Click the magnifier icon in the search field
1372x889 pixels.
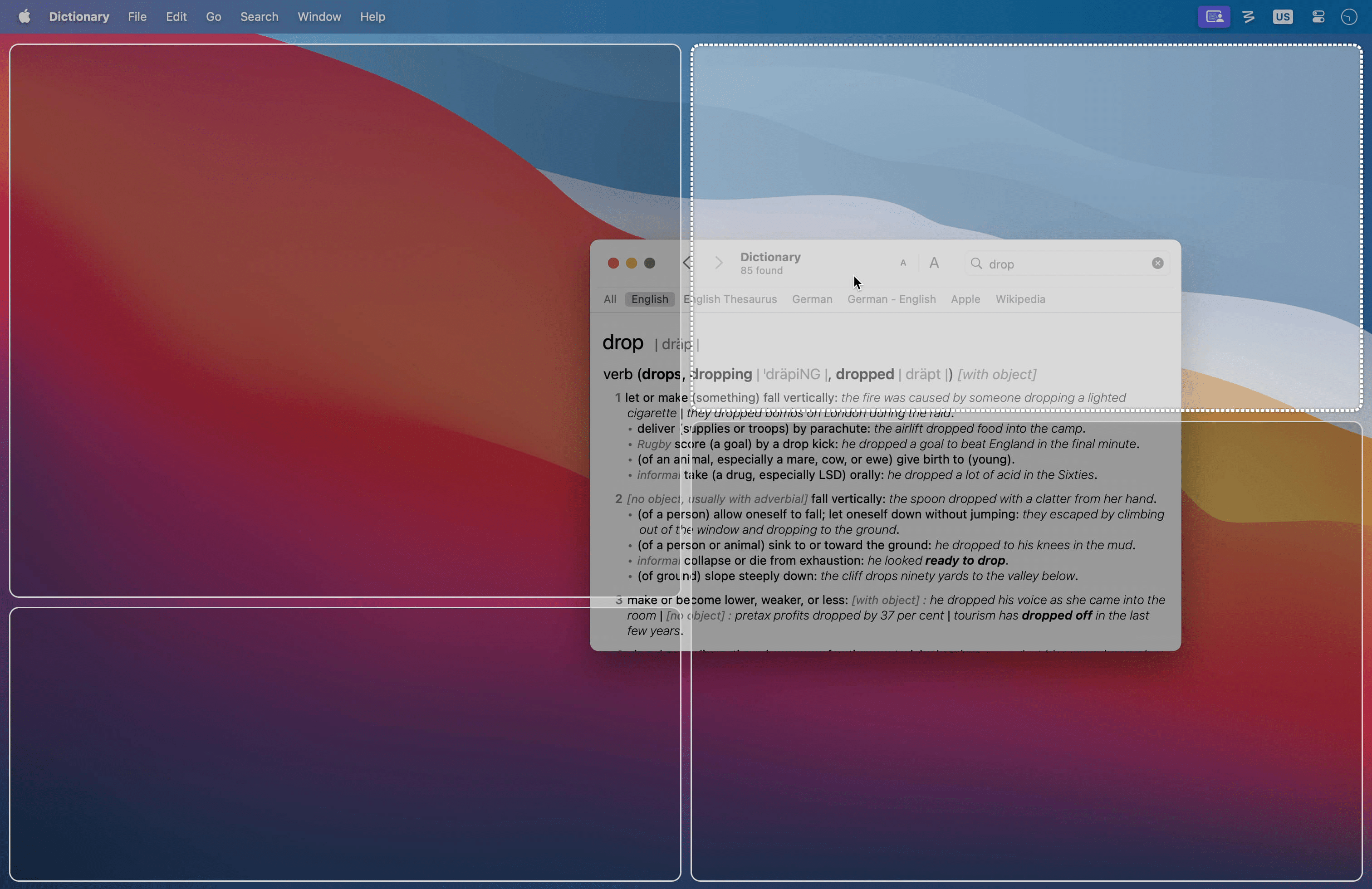click(976, 264)
